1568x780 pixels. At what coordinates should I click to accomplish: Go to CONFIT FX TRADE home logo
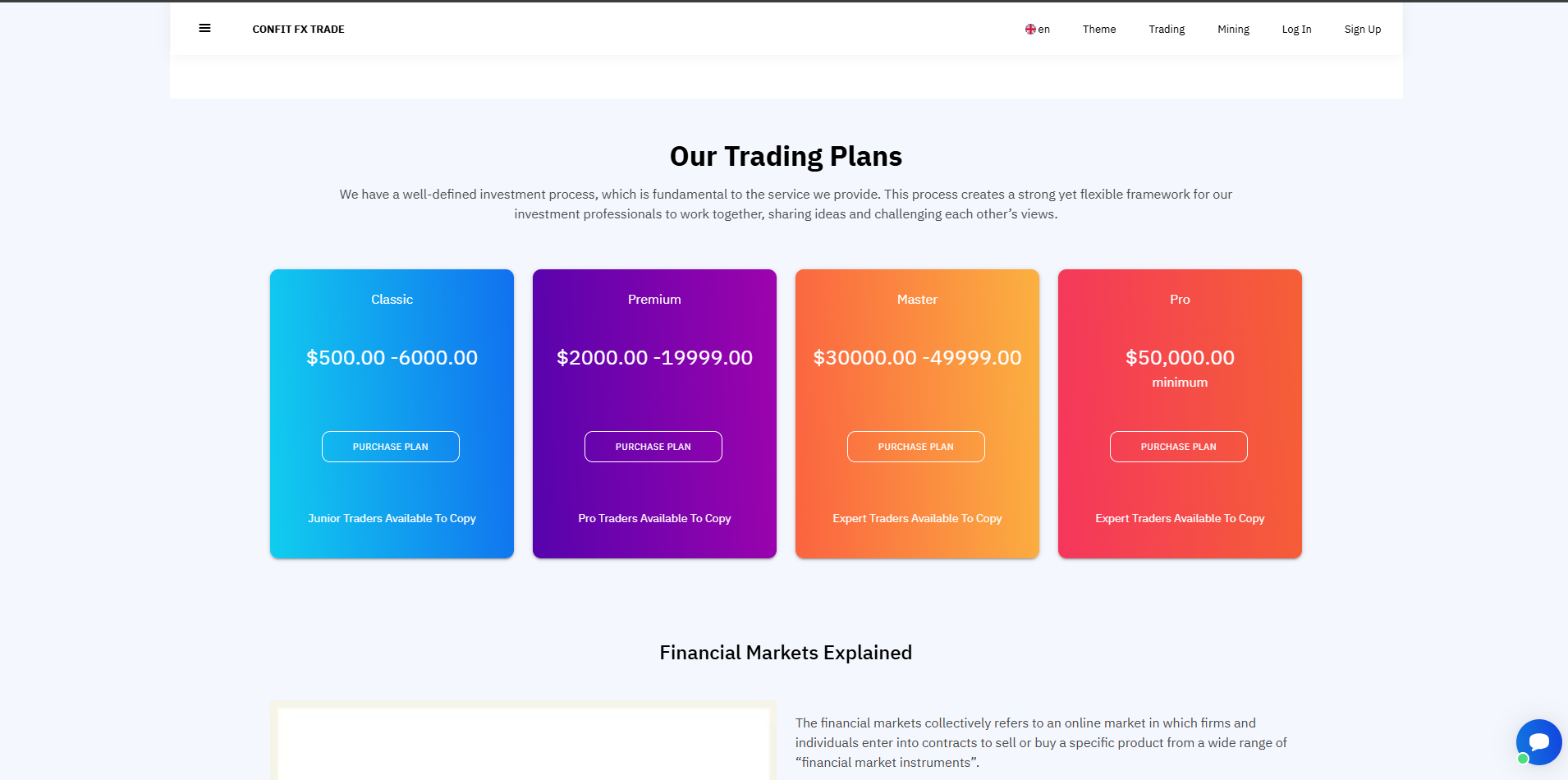(x=298, y=30)
